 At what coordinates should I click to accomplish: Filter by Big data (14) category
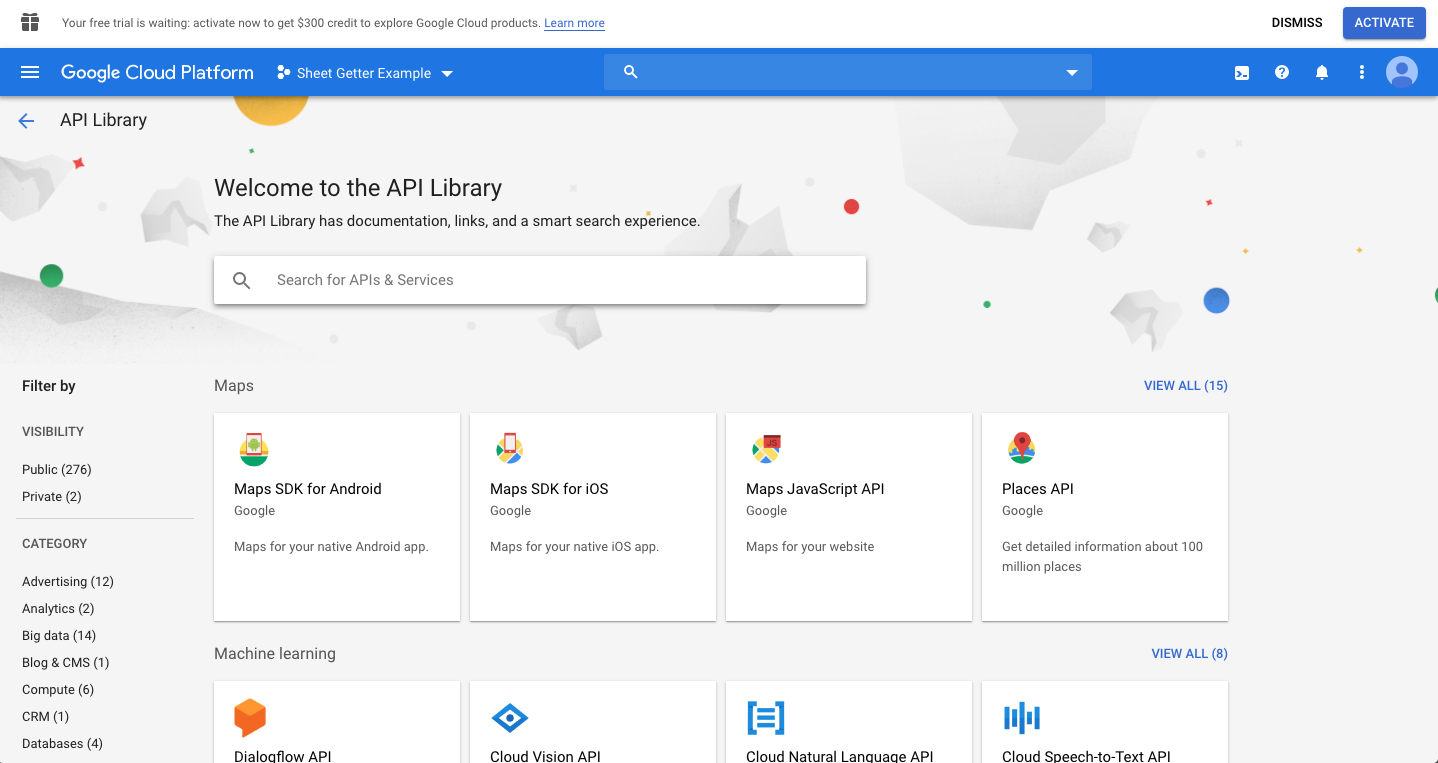point(59,636)
